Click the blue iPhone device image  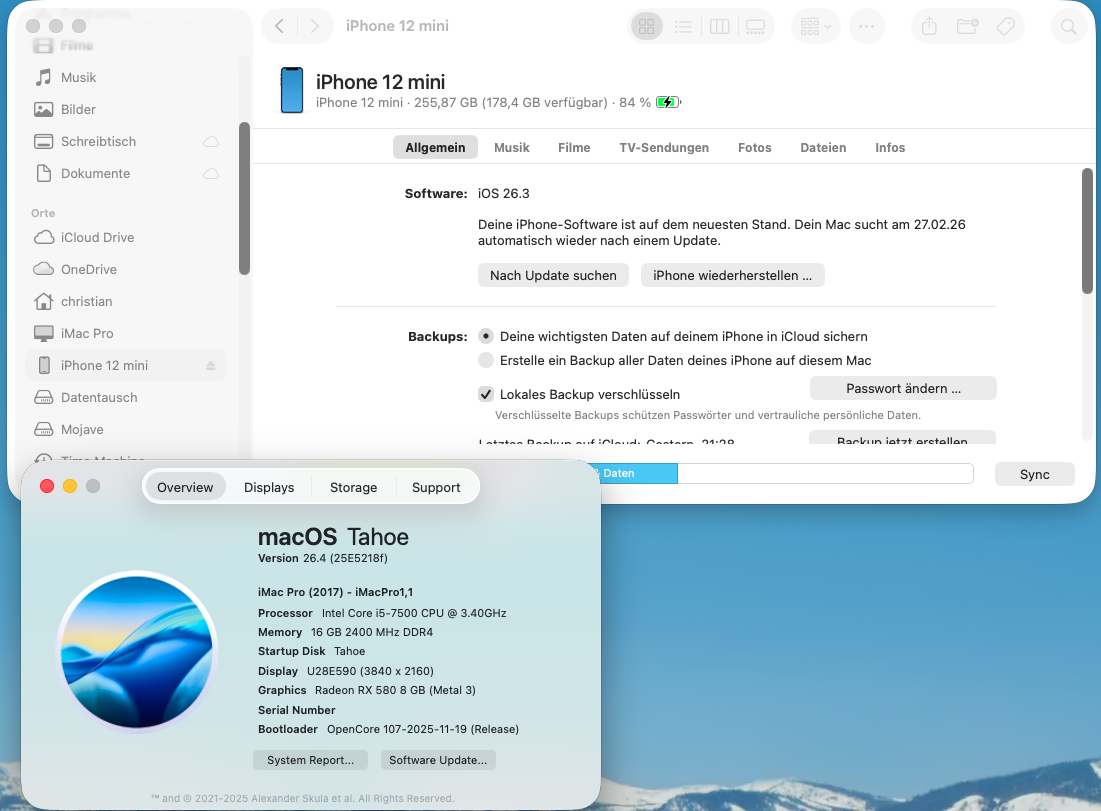292,90
